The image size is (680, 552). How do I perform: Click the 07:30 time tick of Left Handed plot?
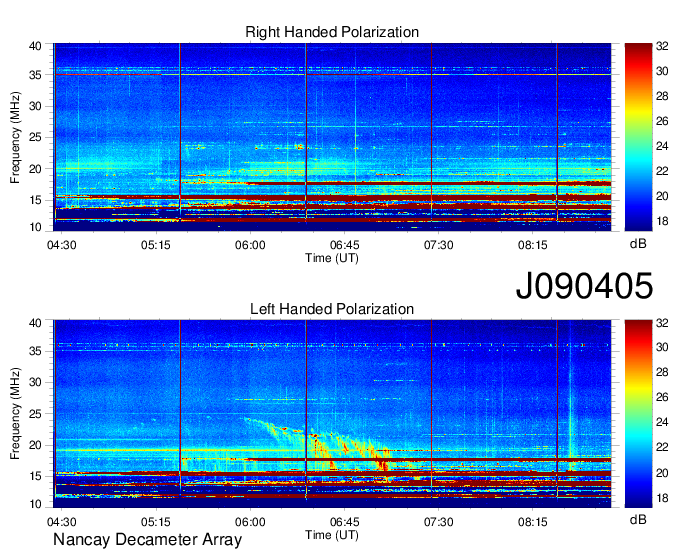(x=438, y=522)
